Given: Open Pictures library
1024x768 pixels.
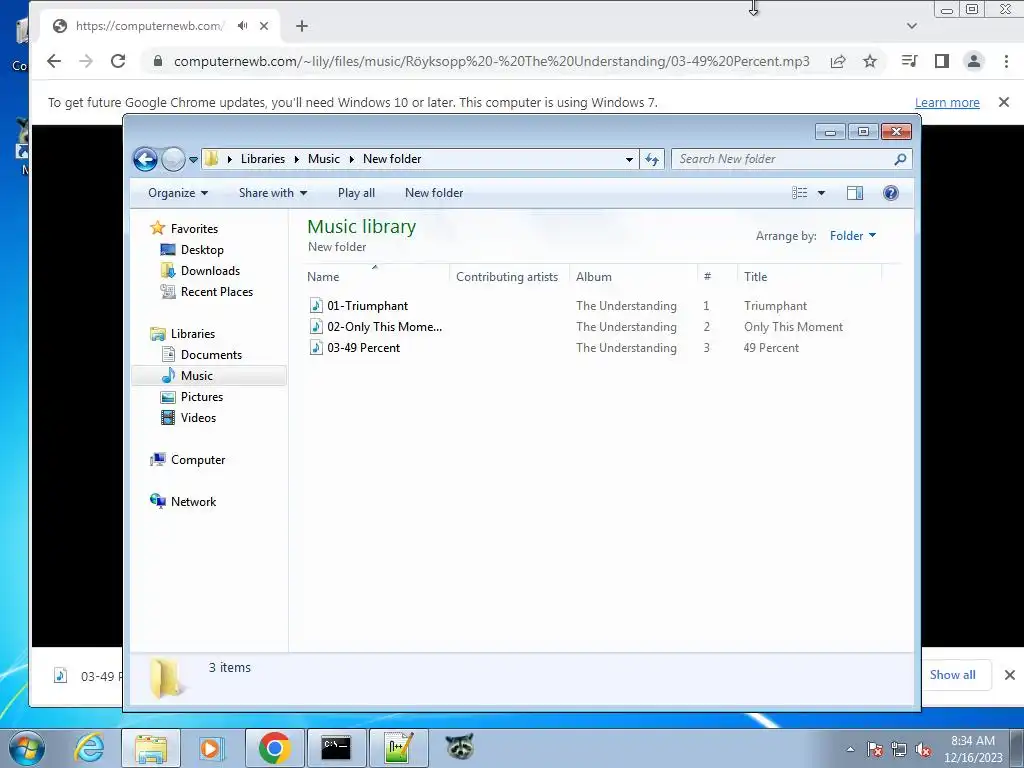Looking at the screenshot, I should click(202, 396).
